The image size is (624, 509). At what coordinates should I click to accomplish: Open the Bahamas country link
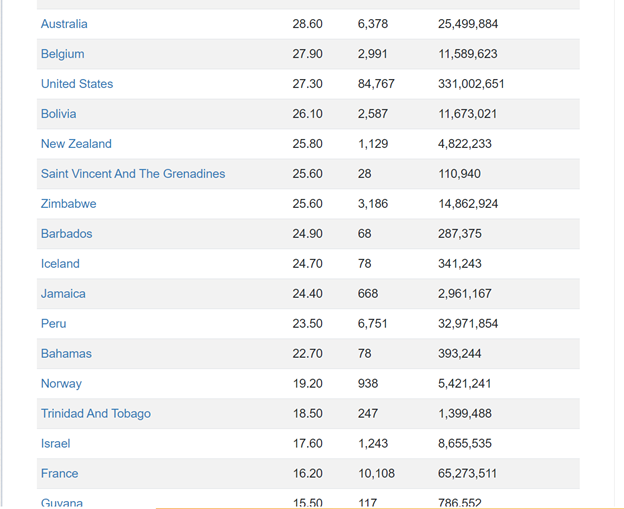(x=66, y=354)
